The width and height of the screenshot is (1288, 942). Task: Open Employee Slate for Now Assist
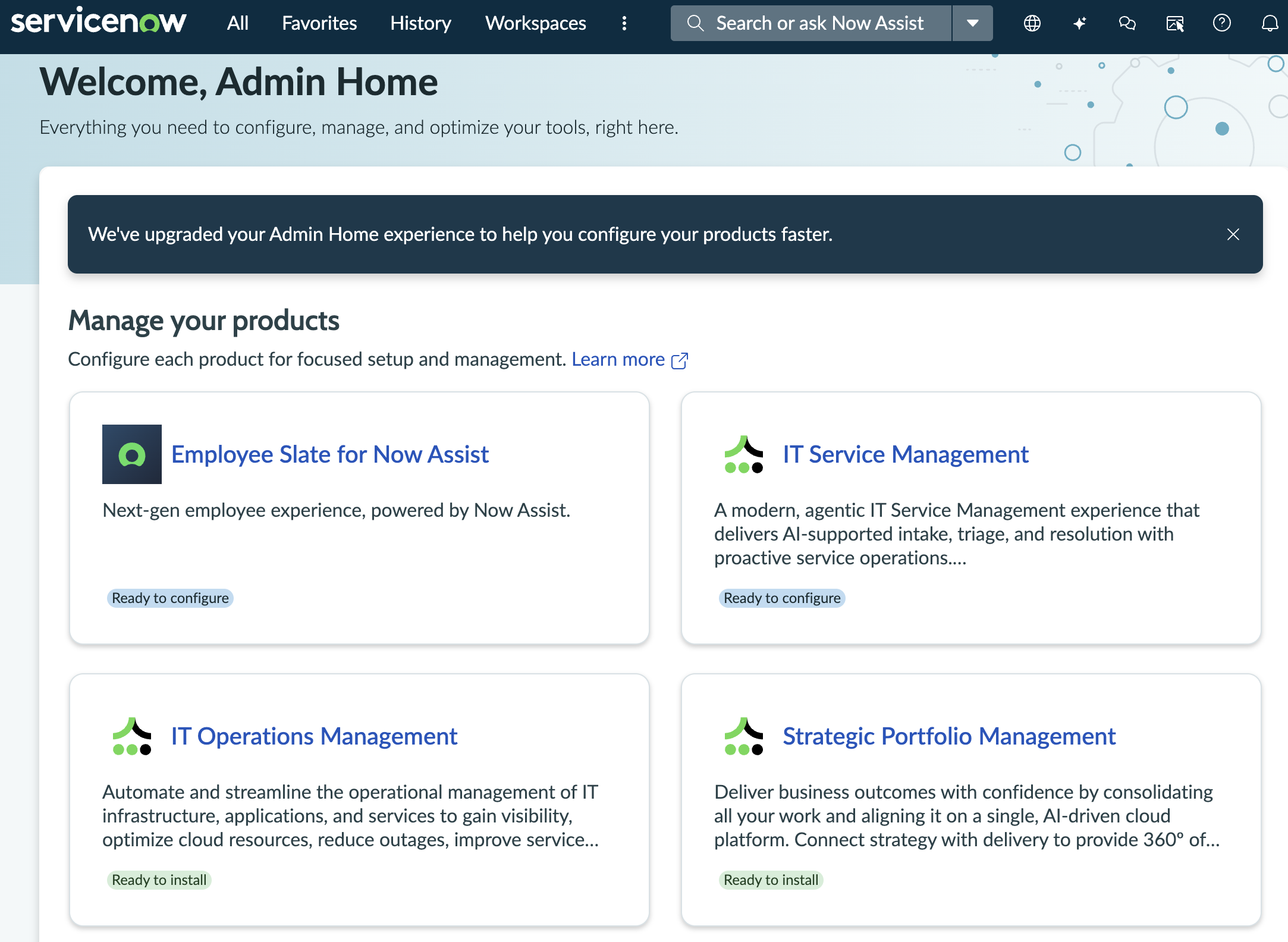pyautogui.click(x=330, y=454)
